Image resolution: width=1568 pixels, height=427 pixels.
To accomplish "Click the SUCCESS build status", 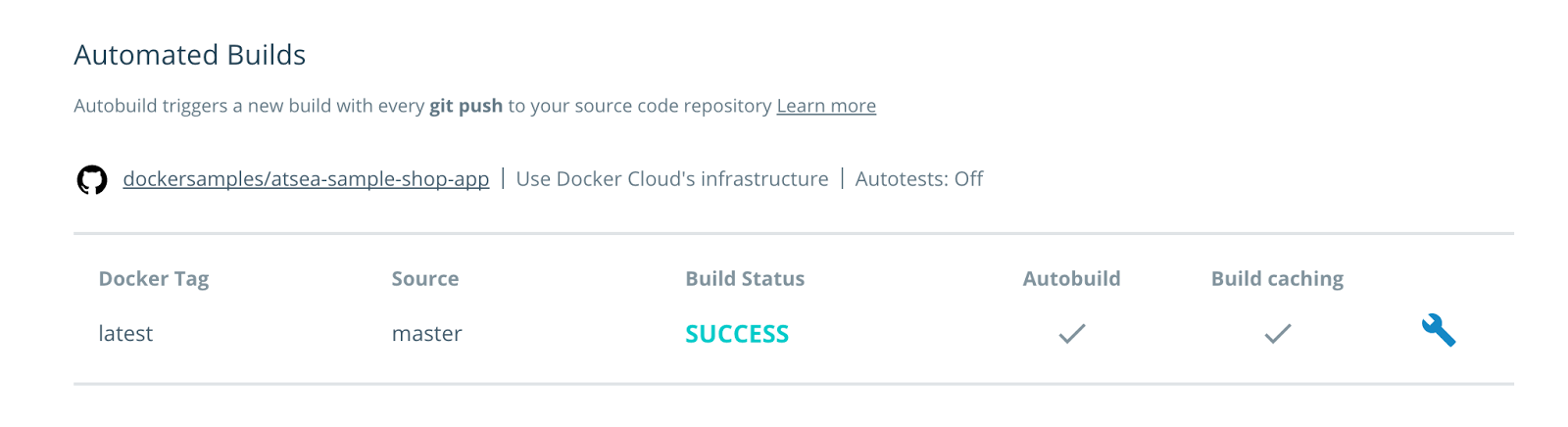I will 737,334.
